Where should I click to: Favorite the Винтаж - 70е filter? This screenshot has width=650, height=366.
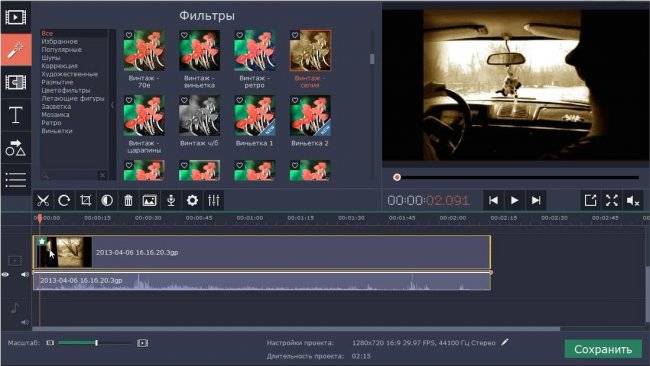coord(129,35)
